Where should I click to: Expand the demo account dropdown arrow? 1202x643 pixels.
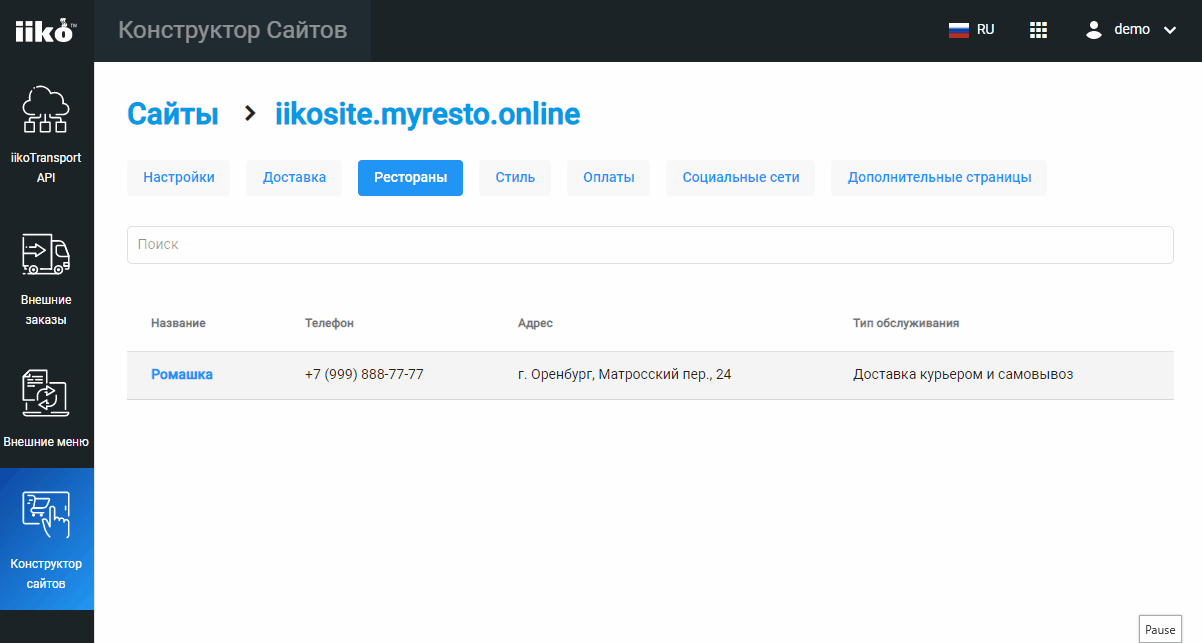pos(1170,30)
